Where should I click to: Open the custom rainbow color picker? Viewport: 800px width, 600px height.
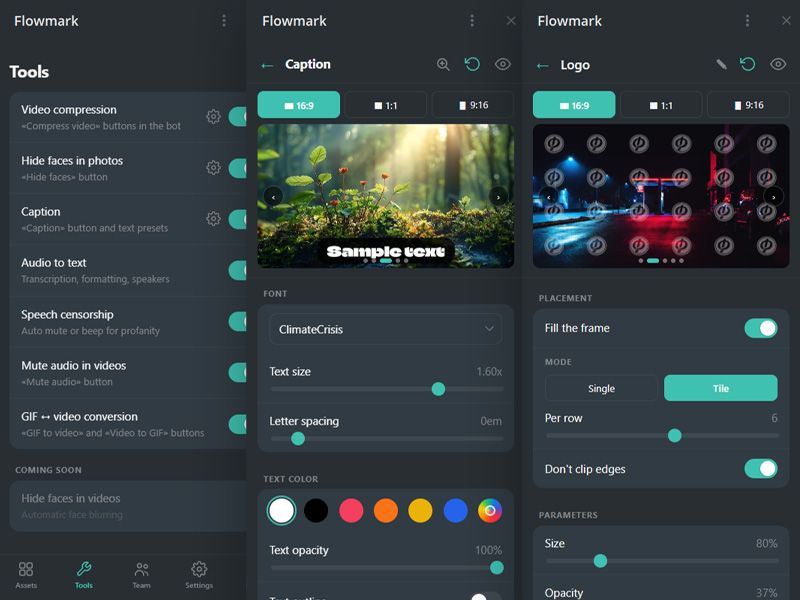pos(490,510)
